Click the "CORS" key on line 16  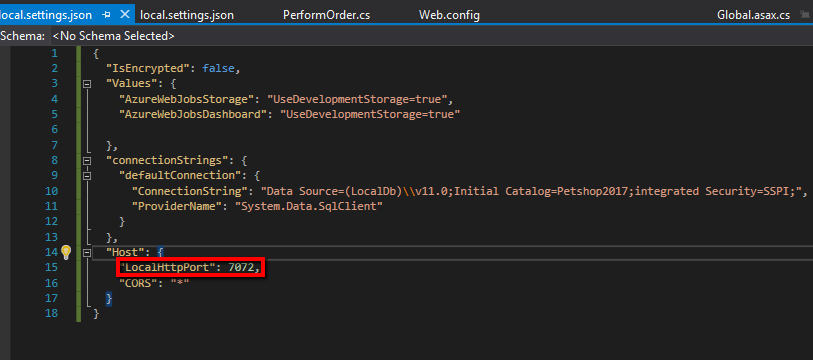138,283
